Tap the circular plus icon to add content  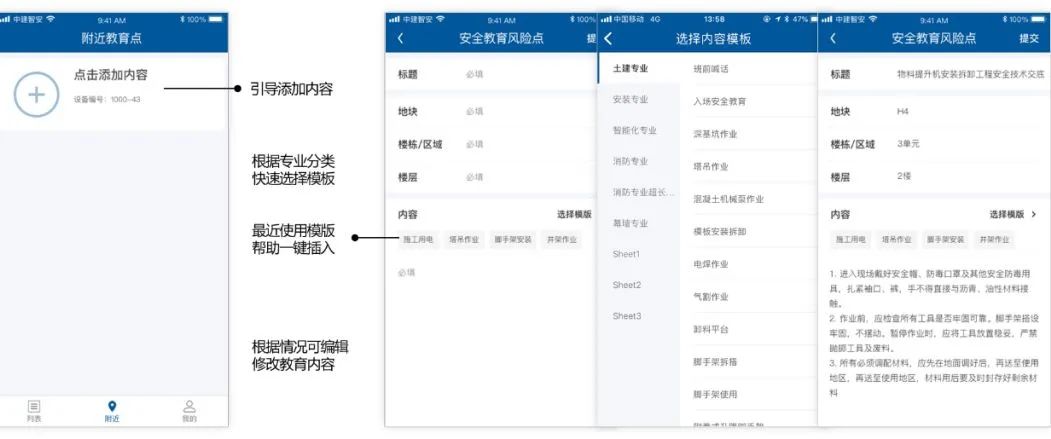[x=37, y=94]
